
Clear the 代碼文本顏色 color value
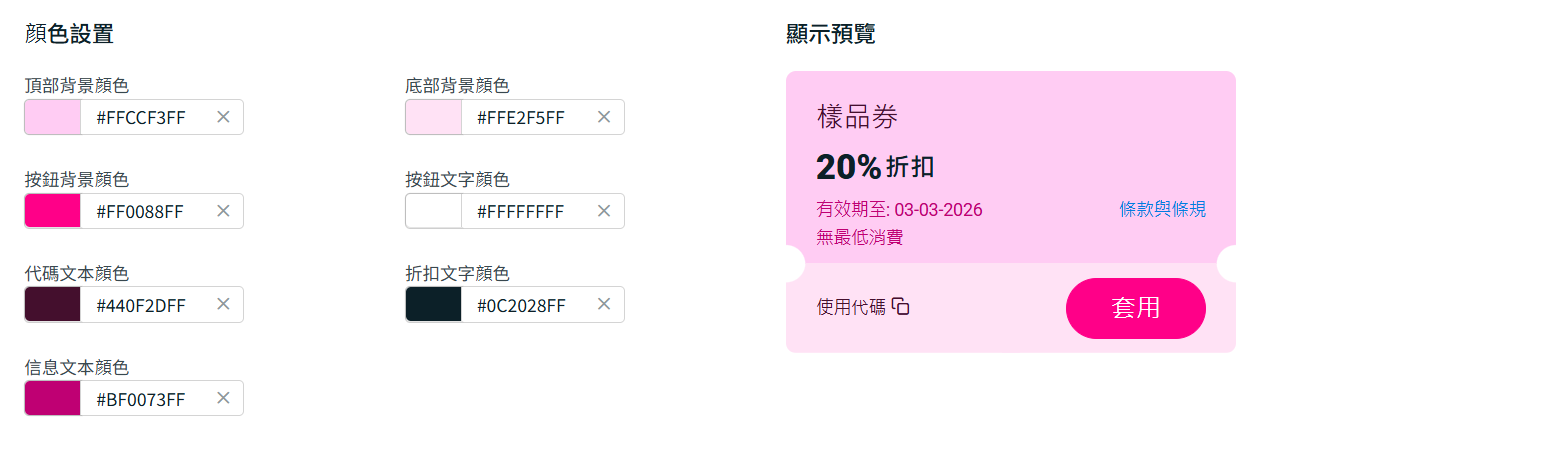pyautogui.click(x=223, y=304)
